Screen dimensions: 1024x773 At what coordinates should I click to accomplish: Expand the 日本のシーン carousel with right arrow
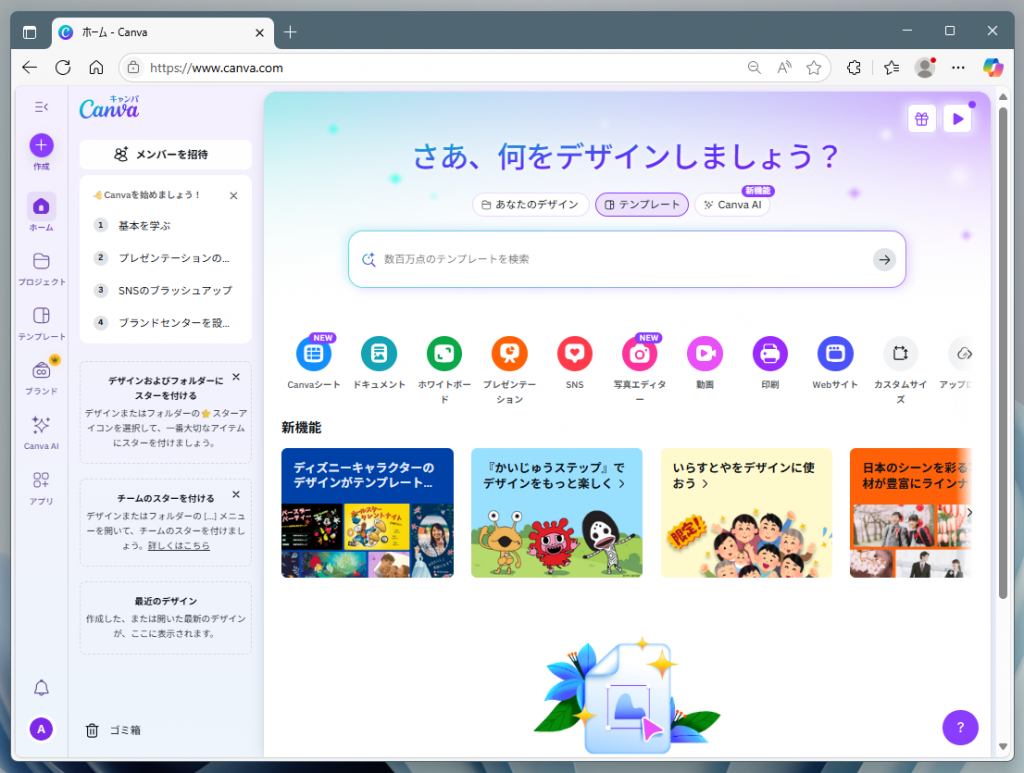pyautogui.click(x=968, y=512)
